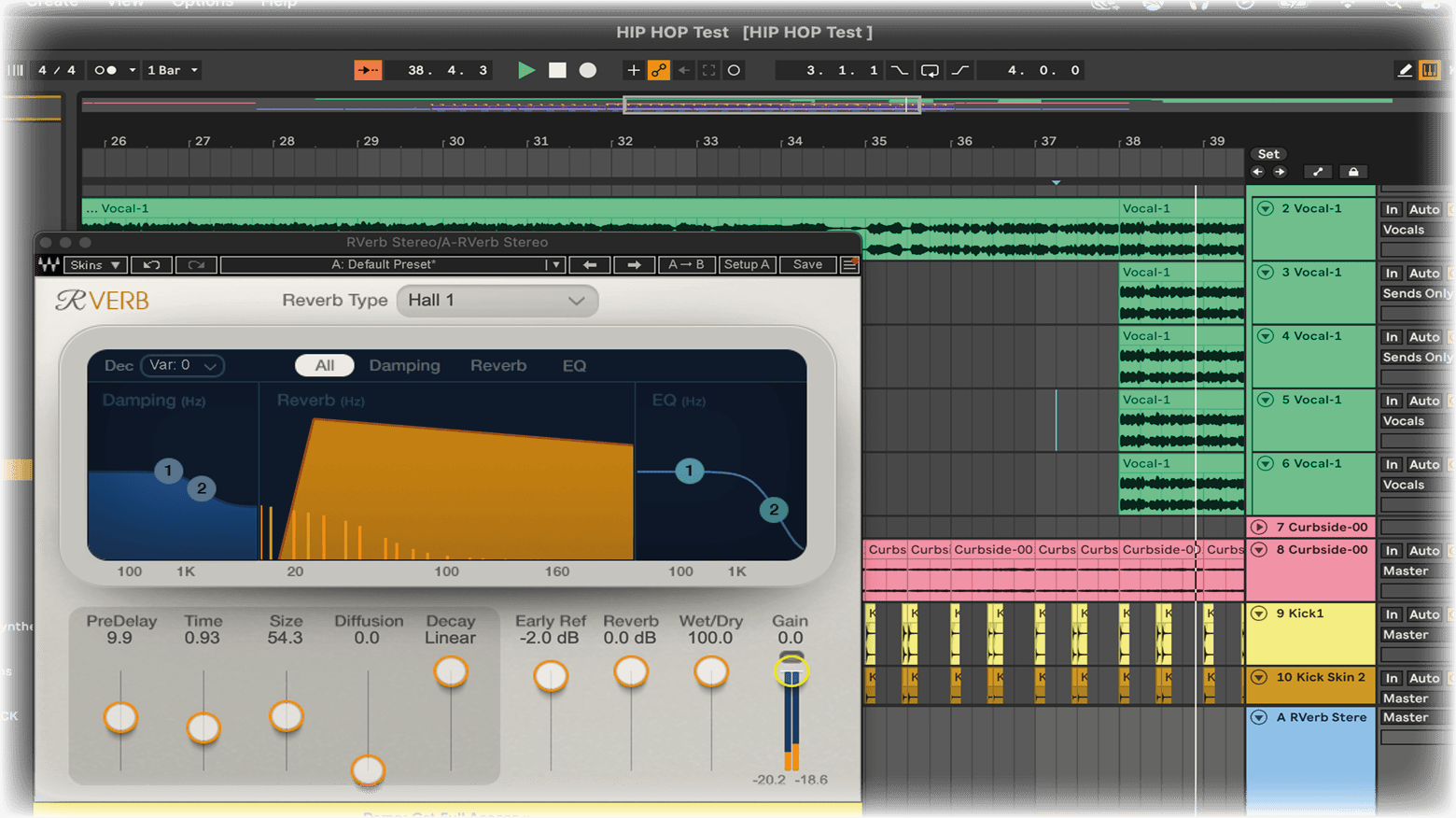Stop playback with the square Stop button
The width and height of the screenshot is (1456, 818).
pyautogui.click(x=557, y=70)
